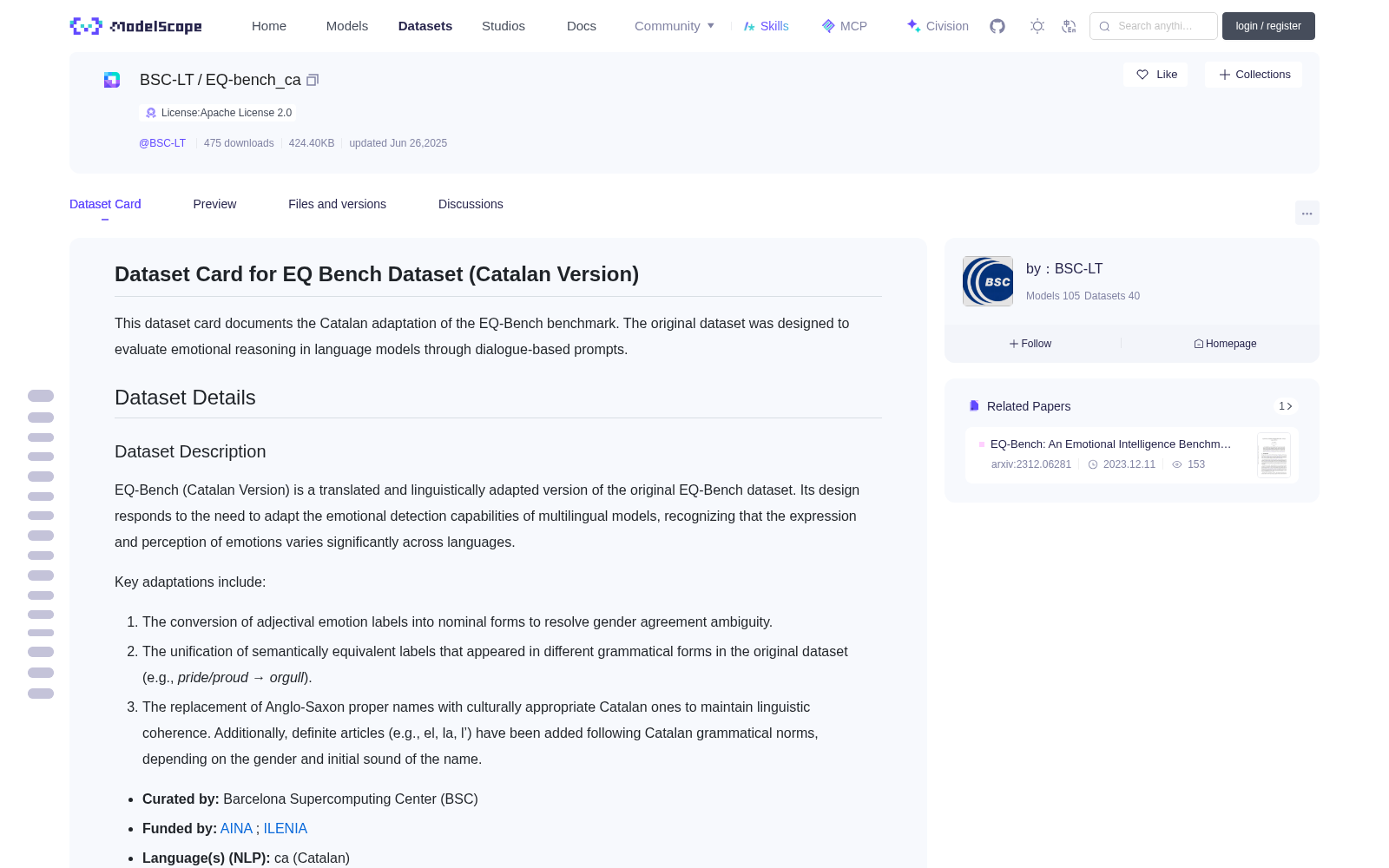Open the EQ-Bench: An Emotional Intelligence paper title

pyautogui.click(x=1110, y=444)
